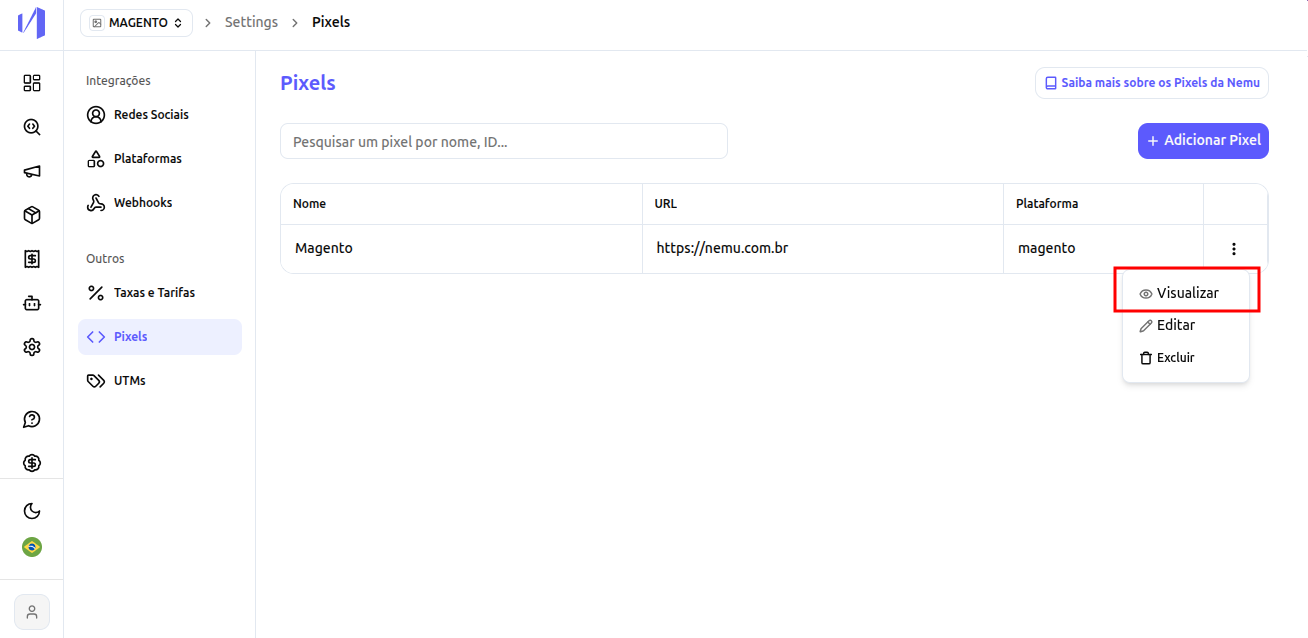Open the settings gear icon in sidebar
The width and height of the screenshot is (1308, 638).
(x=32, y=347)
